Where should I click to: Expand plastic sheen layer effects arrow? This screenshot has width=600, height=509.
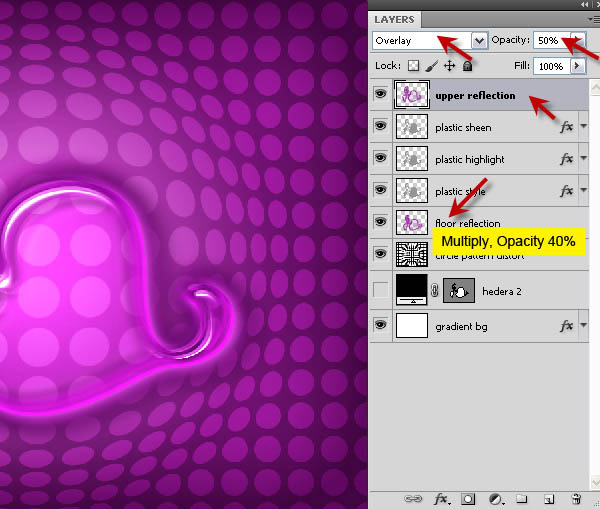tap(583, 128)
